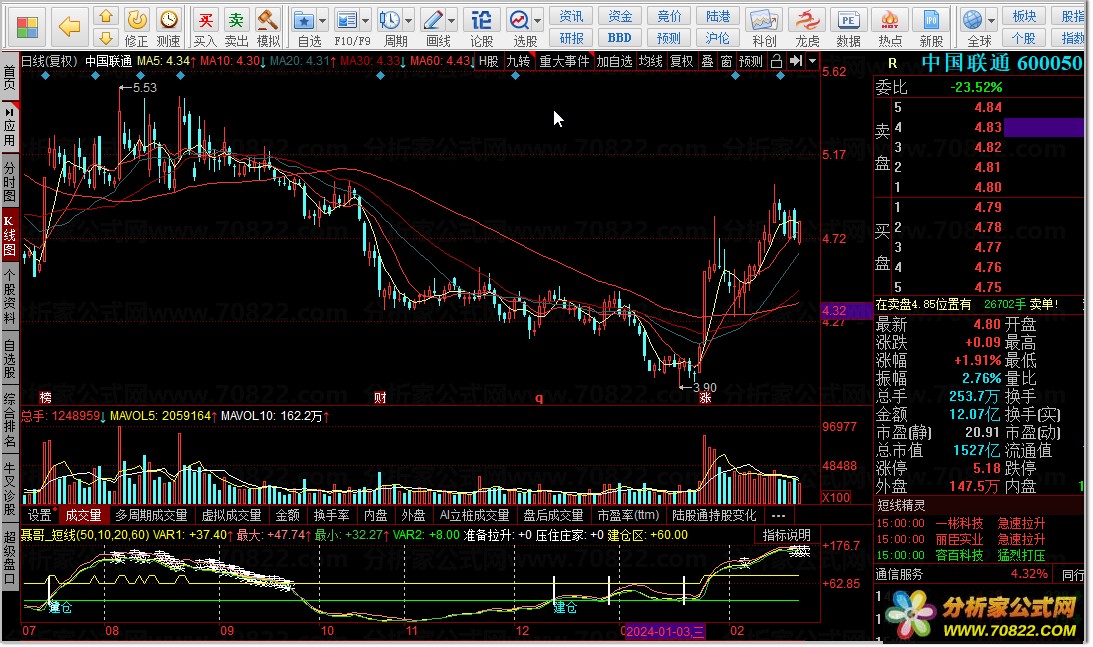Click the 竞价 auction button
This screenshot has width=1093, height=647.
click(x=669, y=15)
